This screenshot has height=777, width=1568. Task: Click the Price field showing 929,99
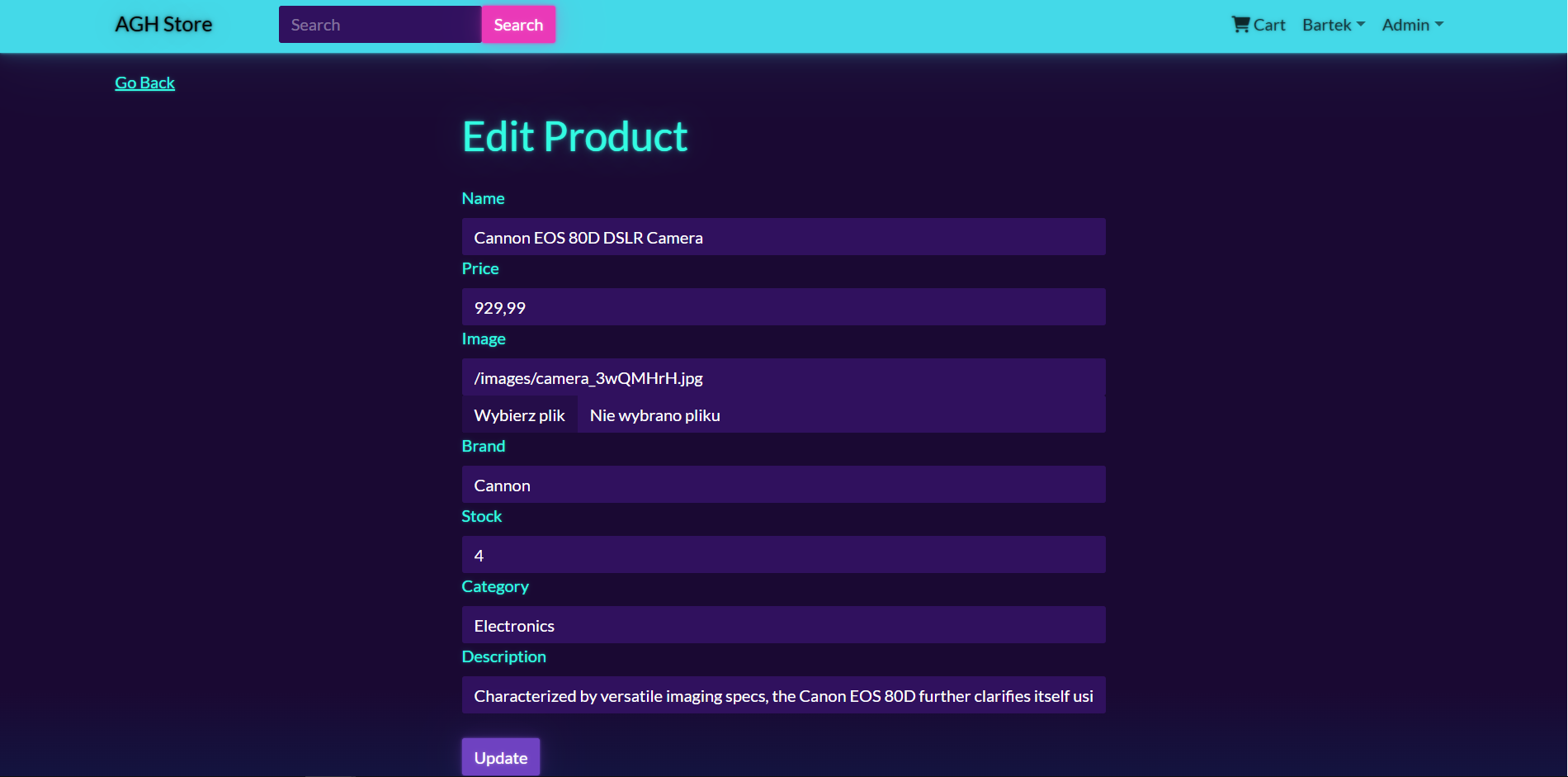coord(782,306)
